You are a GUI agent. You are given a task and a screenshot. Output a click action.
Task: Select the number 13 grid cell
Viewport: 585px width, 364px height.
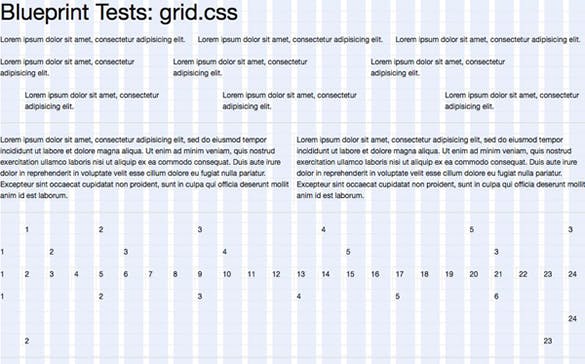[x=301, y=274]
